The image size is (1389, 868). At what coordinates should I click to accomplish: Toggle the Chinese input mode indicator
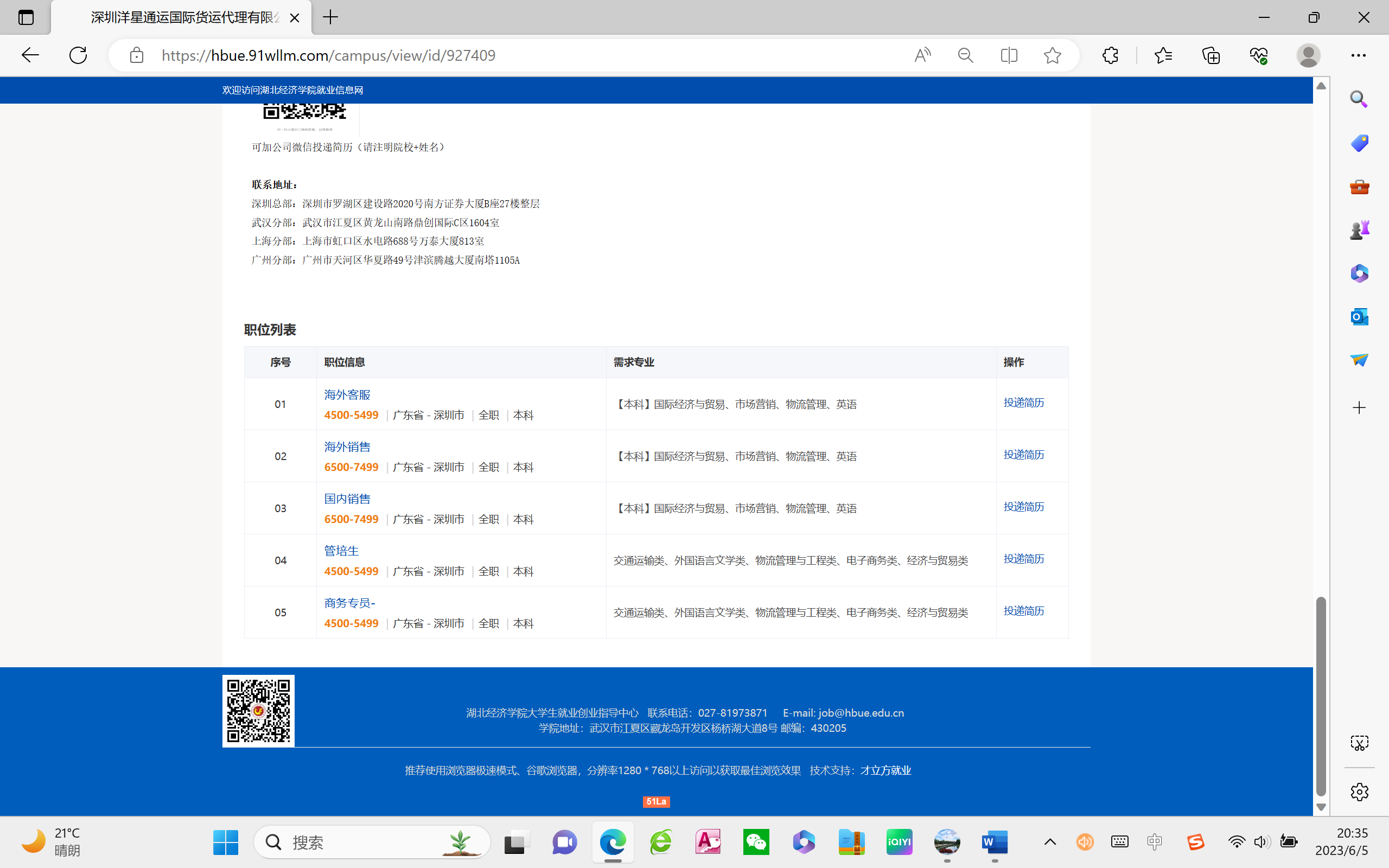(x=1154, y=841)
